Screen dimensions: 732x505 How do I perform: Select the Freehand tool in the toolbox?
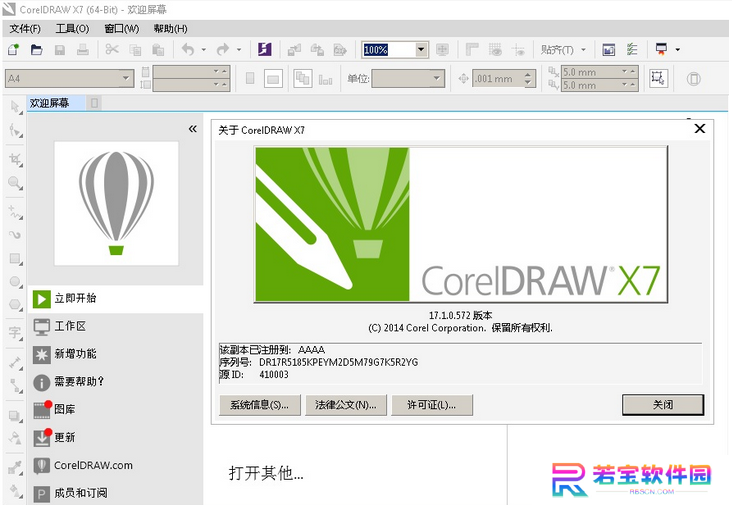coord(15,212)
